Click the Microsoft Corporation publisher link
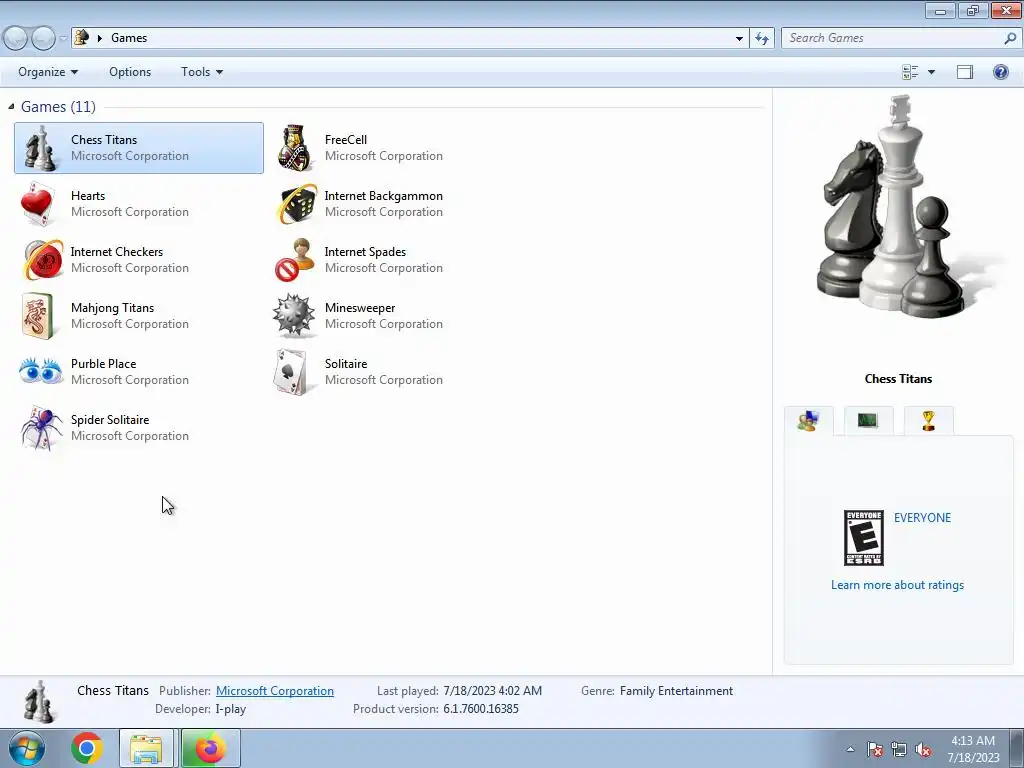1024x768 pixels. tap(275, 690)
